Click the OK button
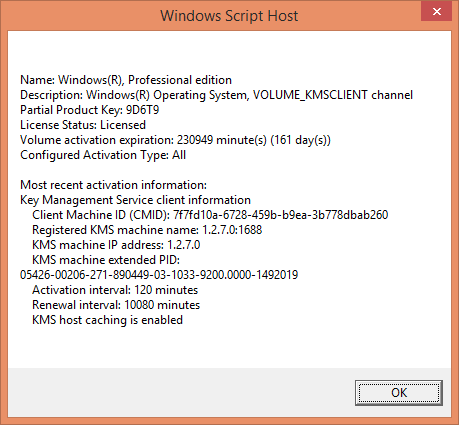 click(399, 393)
